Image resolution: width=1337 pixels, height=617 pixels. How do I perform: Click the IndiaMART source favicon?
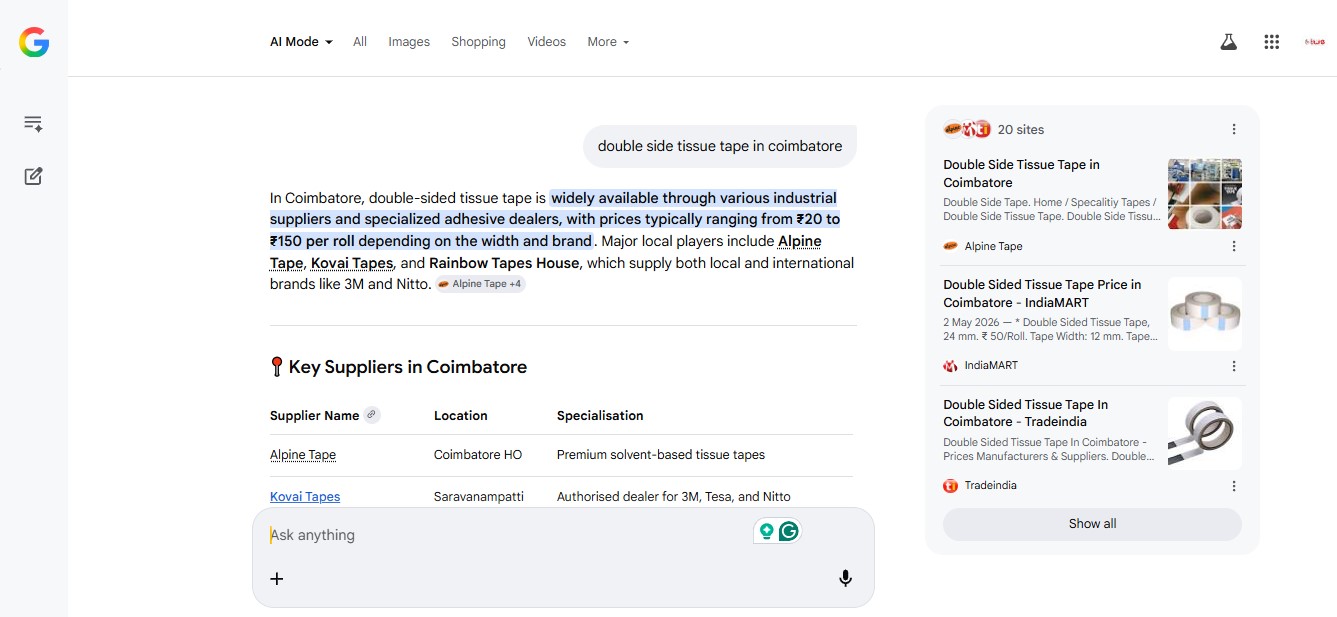(x=950, y=366)
